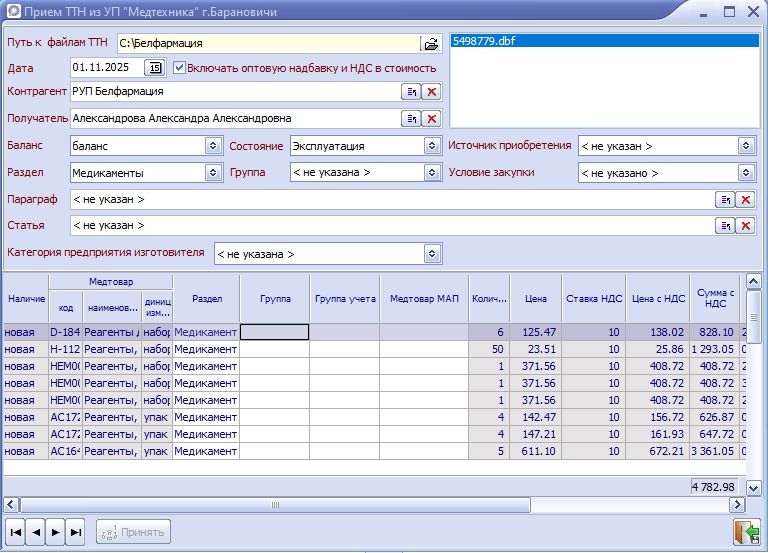Open the folder browse icon for TTN path
Image resolution: width=768 pixels, height=553 pixels.
[431, 44]
